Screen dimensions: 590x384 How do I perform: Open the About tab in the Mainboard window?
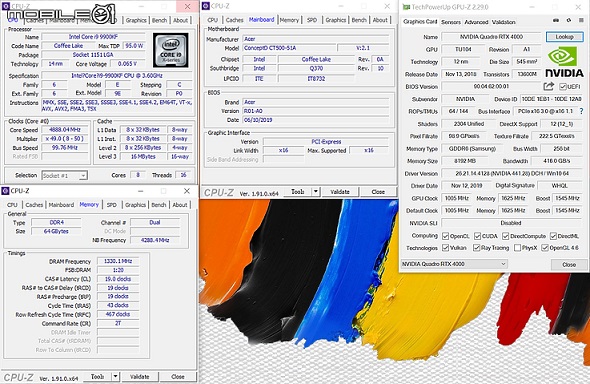(x=380, y=20)
